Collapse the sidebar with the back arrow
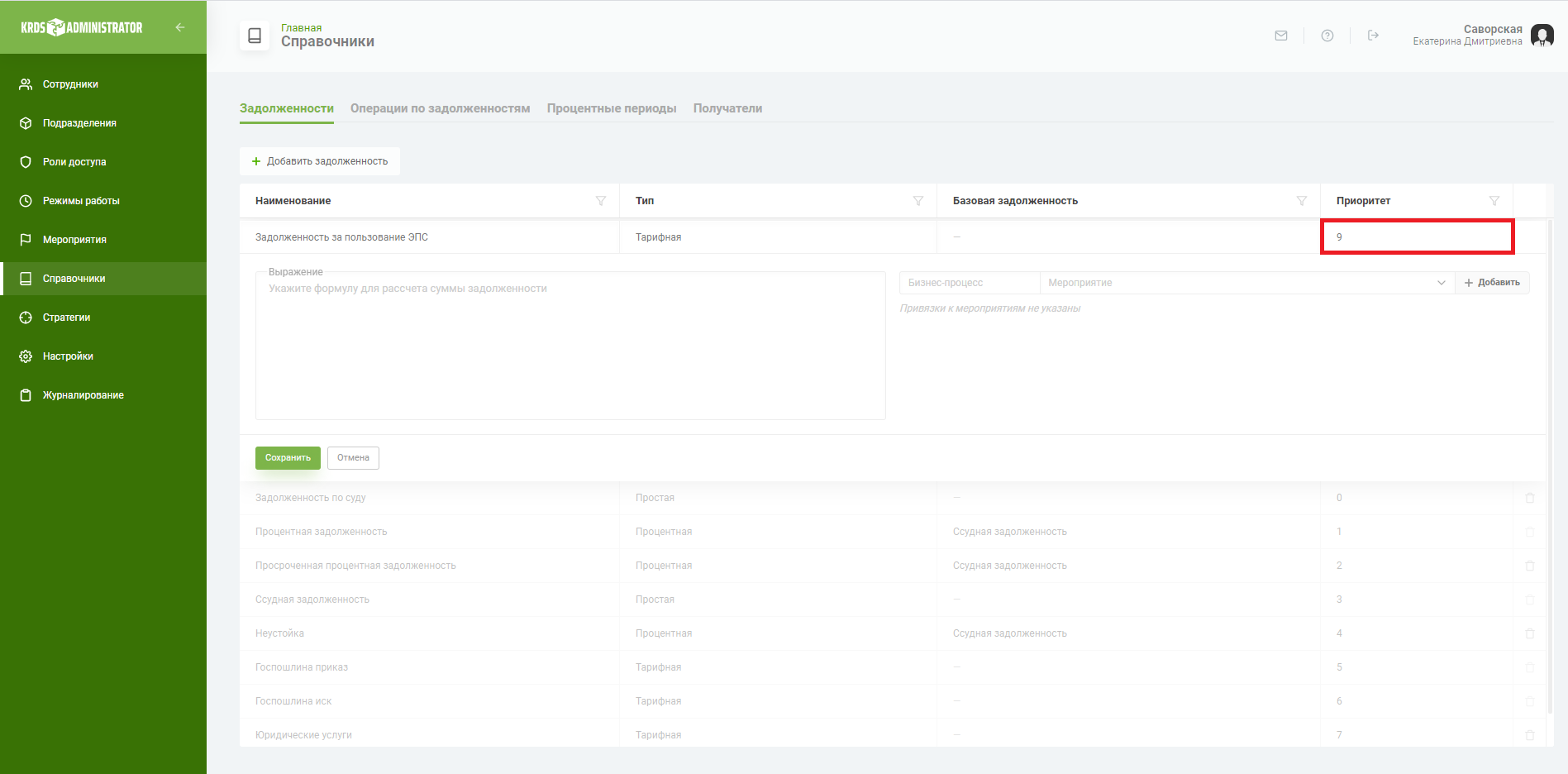1568x774 pixels. pyautogui.click(x=180, y=27)
